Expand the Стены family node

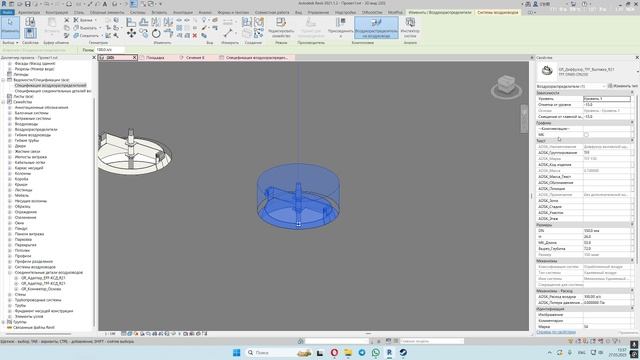[x=10, y=294]
